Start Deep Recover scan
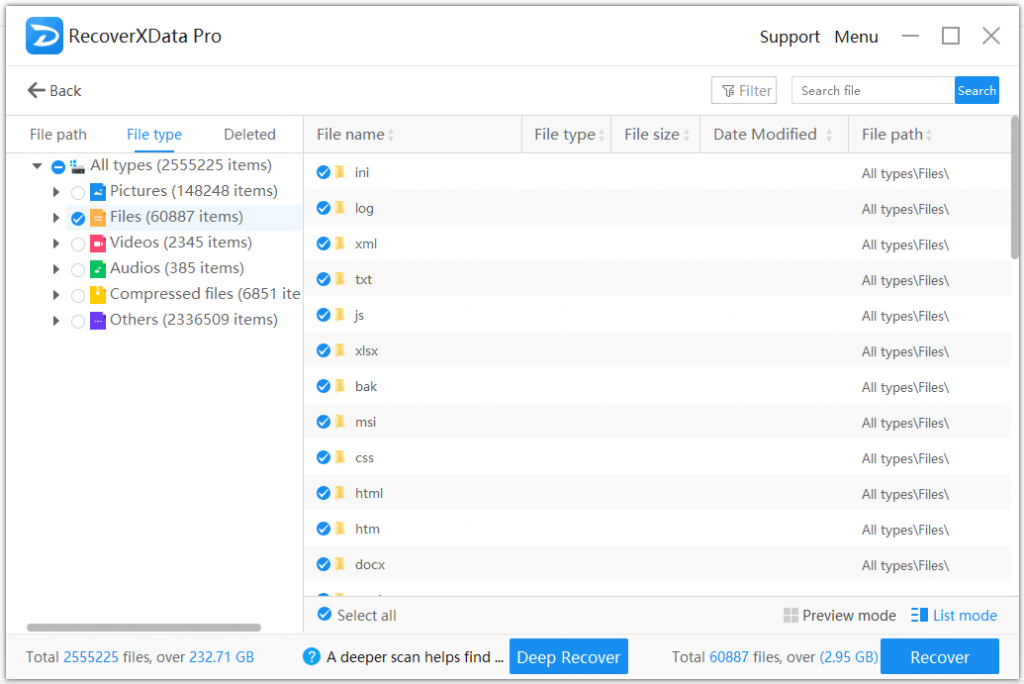The image size is (1024, 684). 568,657
